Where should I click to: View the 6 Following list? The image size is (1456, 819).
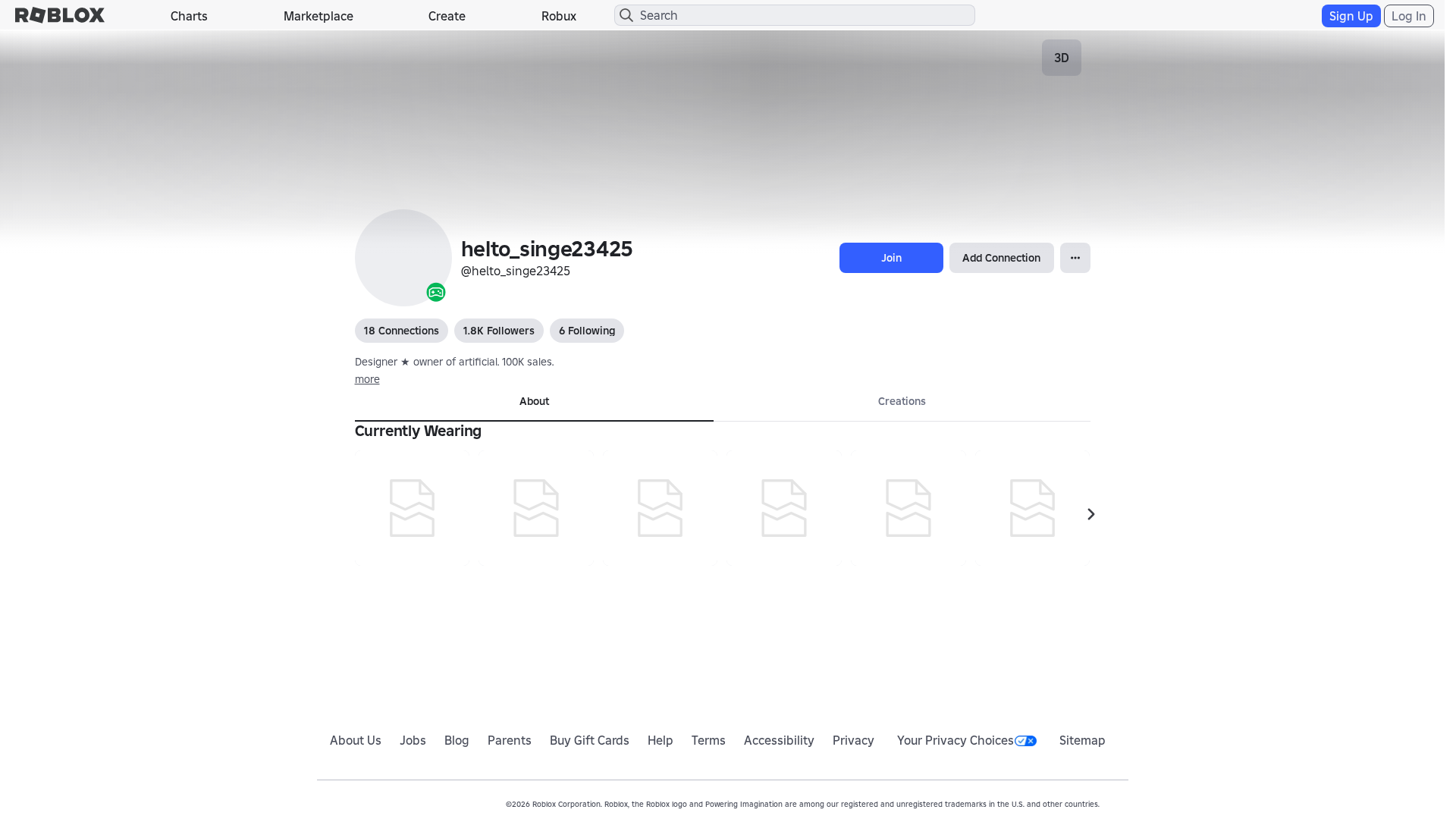[x=587, y=331]
